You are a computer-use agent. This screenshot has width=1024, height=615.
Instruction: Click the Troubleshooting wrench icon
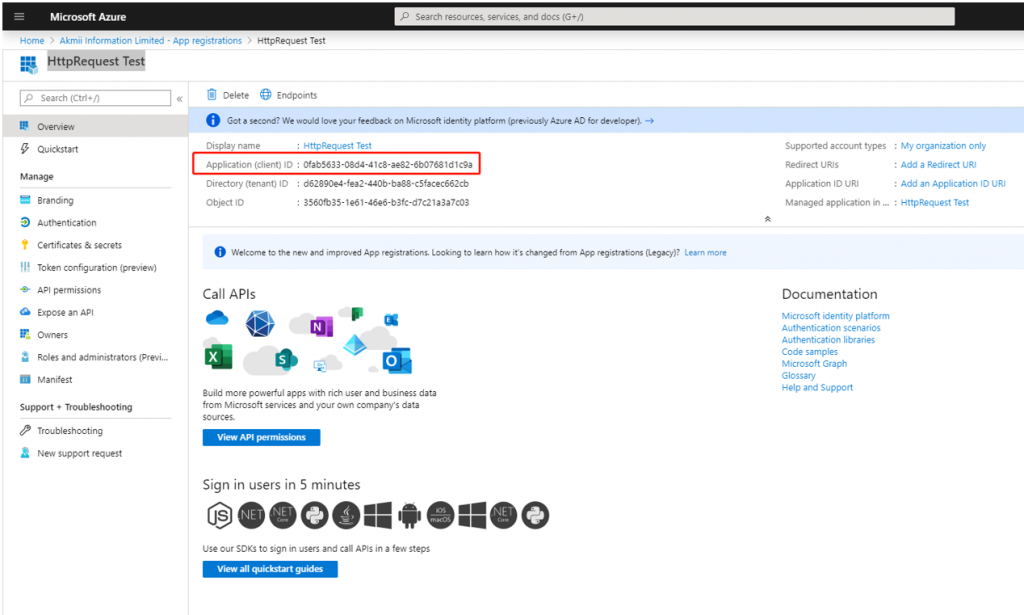[x=25, y=430]
